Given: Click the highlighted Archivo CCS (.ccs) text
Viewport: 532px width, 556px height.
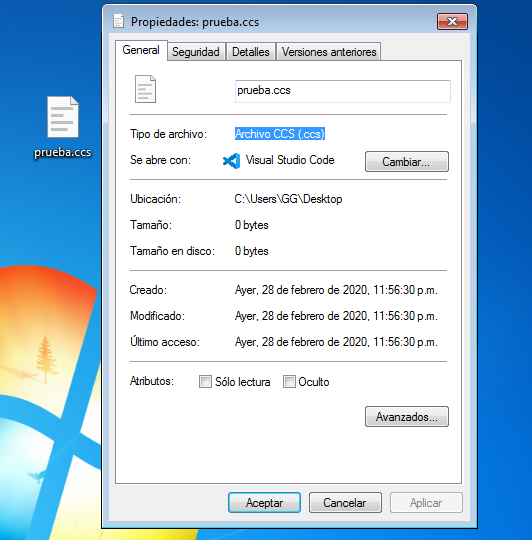Looking at the screenshot, I should click(280, 134).
